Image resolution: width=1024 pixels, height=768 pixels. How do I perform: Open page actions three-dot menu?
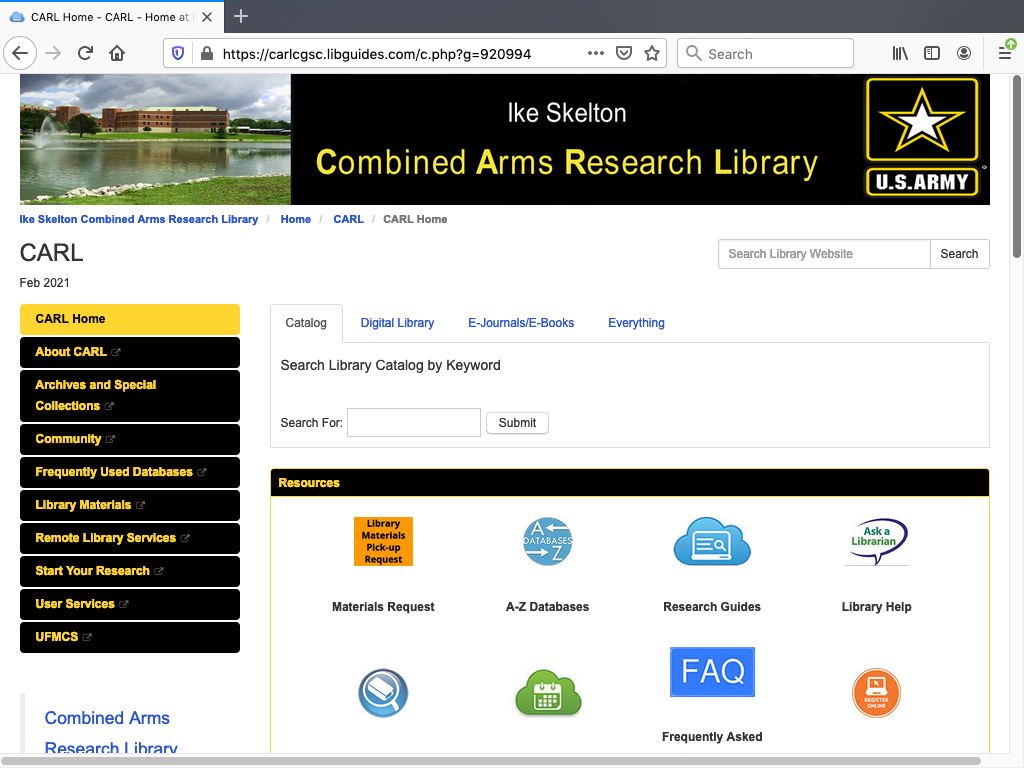click(x=596, y=54)
